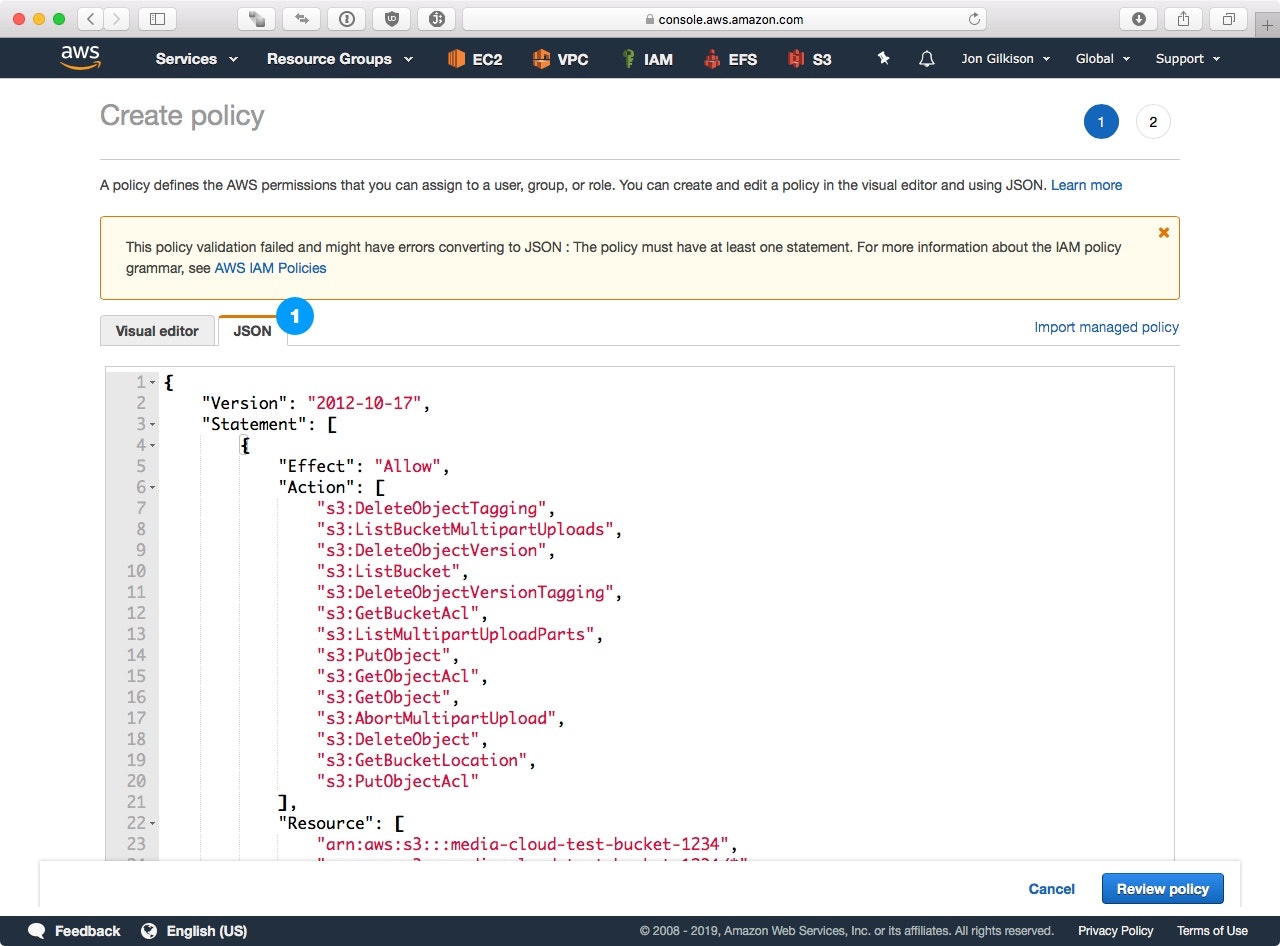Viewport: 1280px width, 946px height.
Task: Go to step 1 indicator
Action: (x=1101, y=122)
